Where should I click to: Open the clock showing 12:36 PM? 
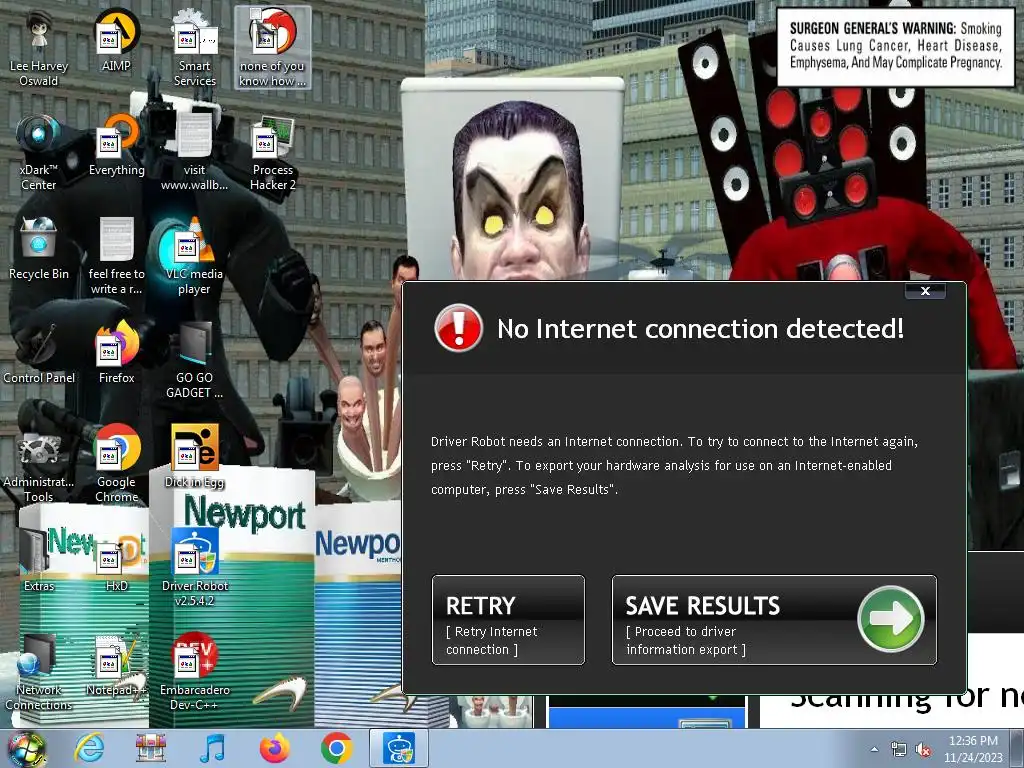(973, 749)
